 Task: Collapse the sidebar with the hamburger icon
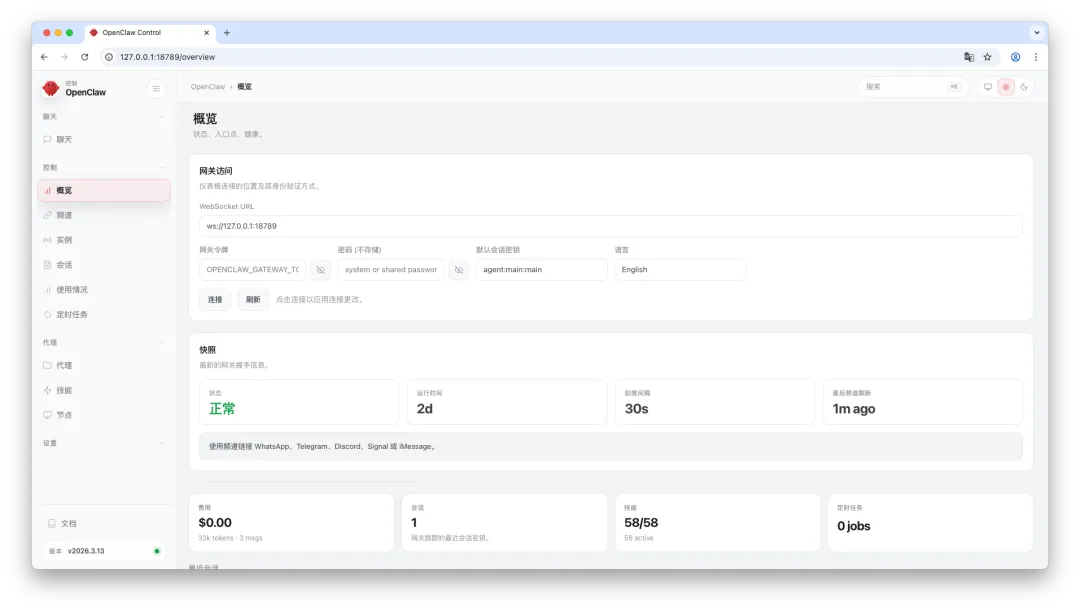coord(156,88)
